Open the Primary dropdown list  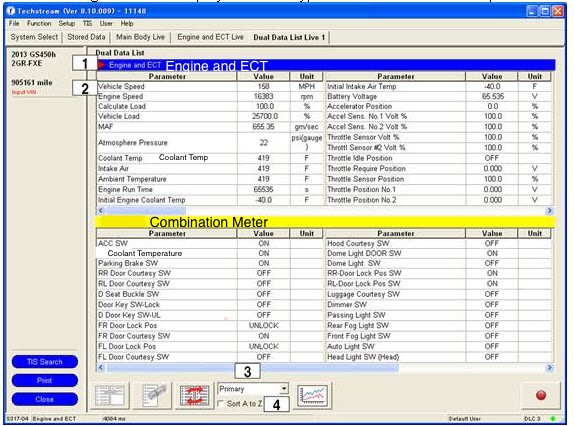tap(284, 388)
